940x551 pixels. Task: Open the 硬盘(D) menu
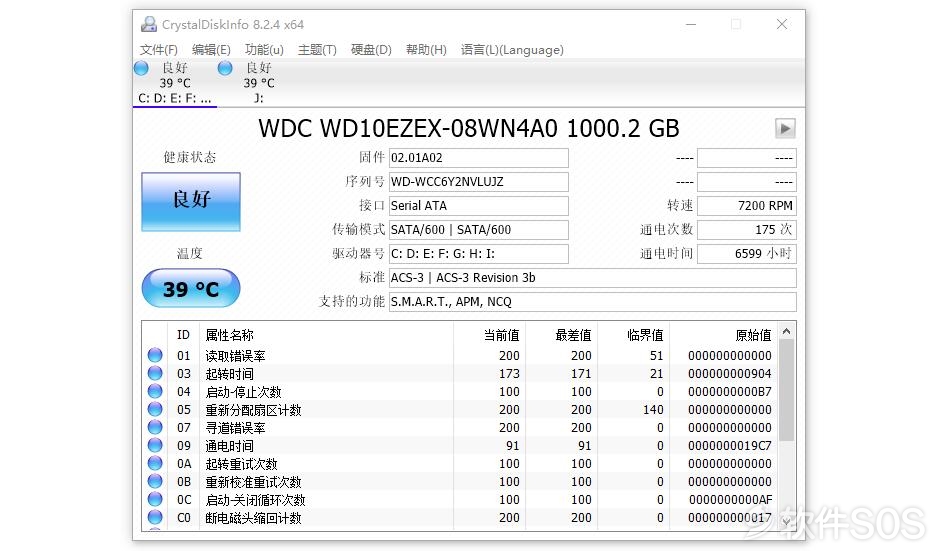pos(371,50)
